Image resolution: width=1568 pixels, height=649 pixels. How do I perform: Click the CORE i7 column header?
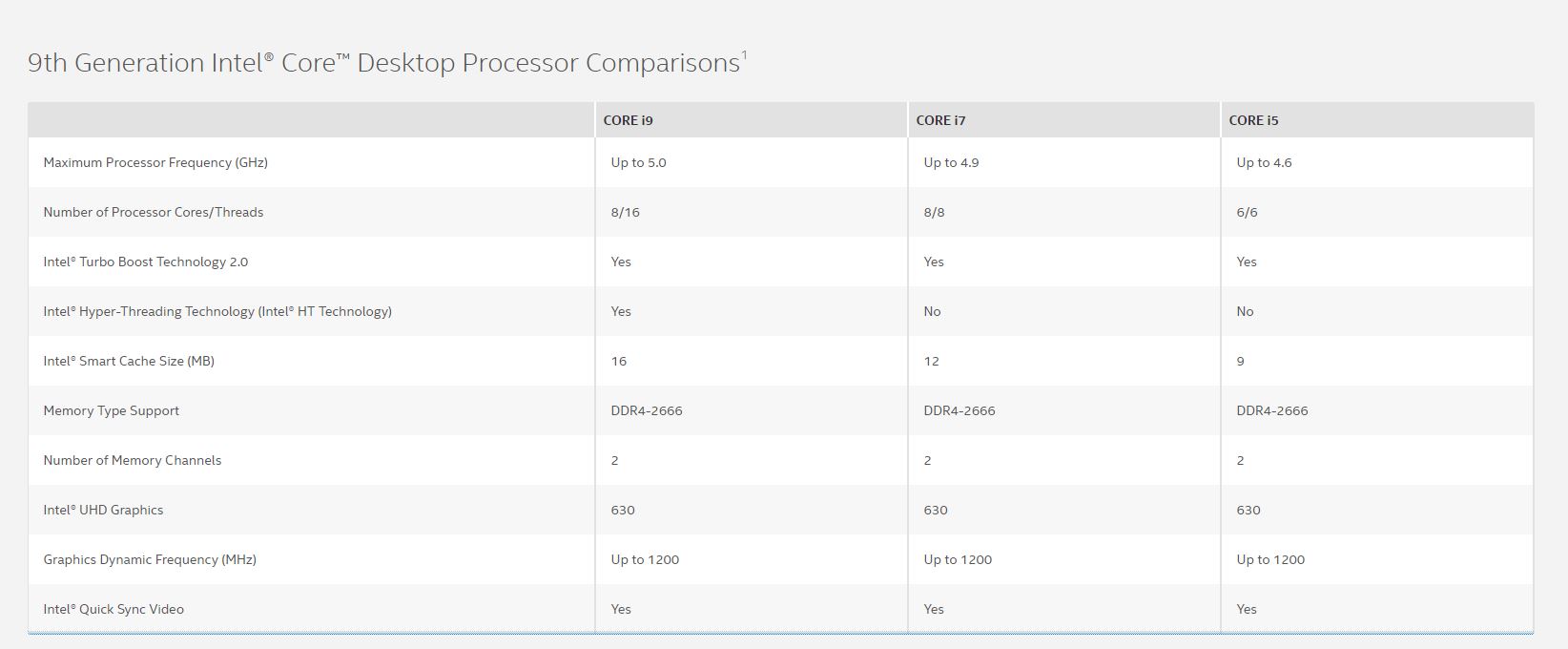pos(940,120)
